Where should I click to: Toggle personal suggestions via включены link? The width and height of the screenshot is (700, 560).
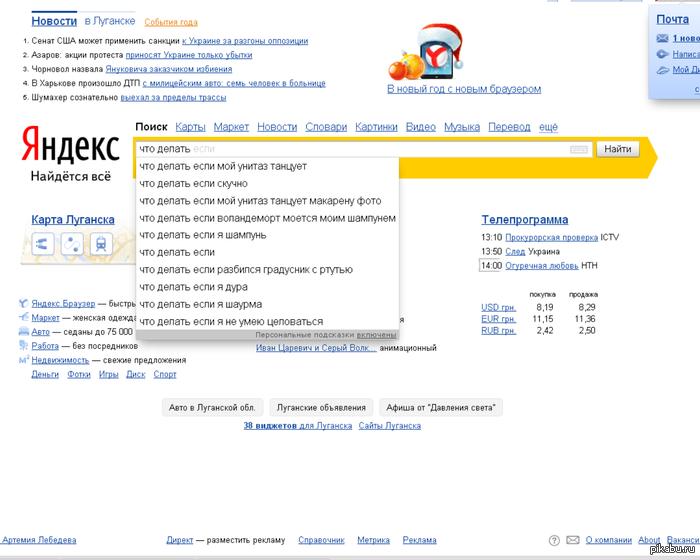coord(376,335)
